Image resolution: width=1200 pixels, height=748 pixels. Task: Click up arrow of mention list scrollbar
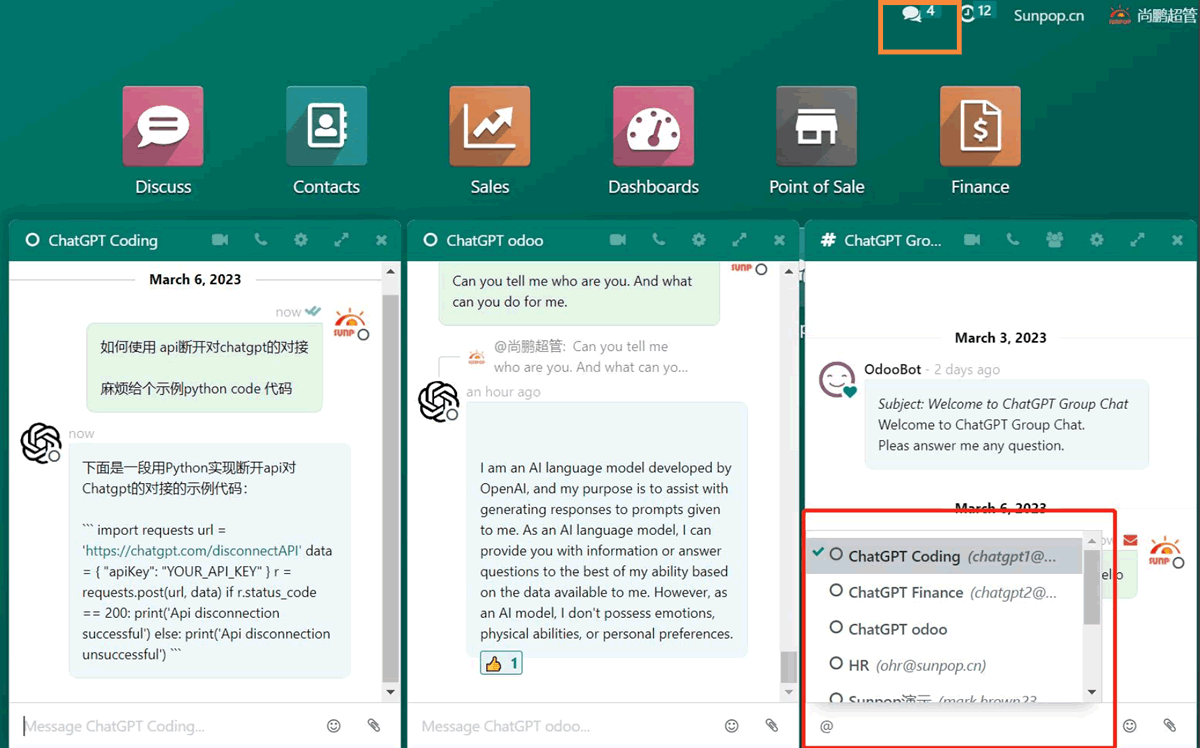click(x=1092, y=541)
